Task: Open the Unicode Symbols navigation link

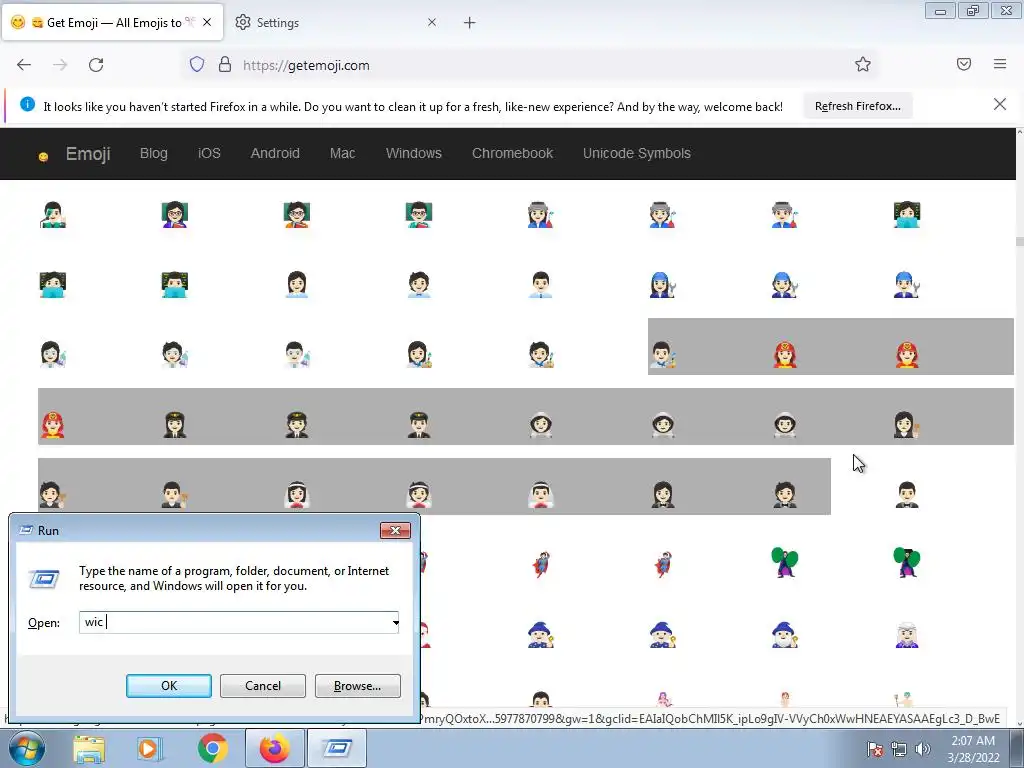Action: [x=637, y=153]
